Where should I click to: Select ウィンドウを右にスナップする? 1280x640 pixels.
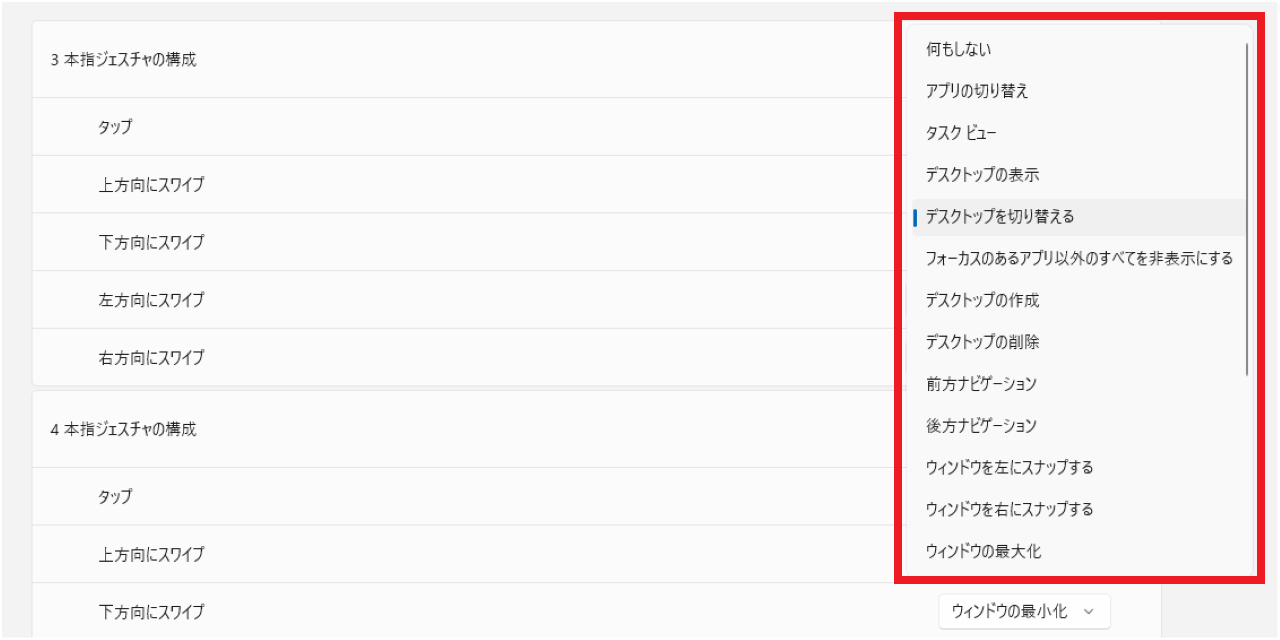pyautogui.click(x=1010, y=510)
